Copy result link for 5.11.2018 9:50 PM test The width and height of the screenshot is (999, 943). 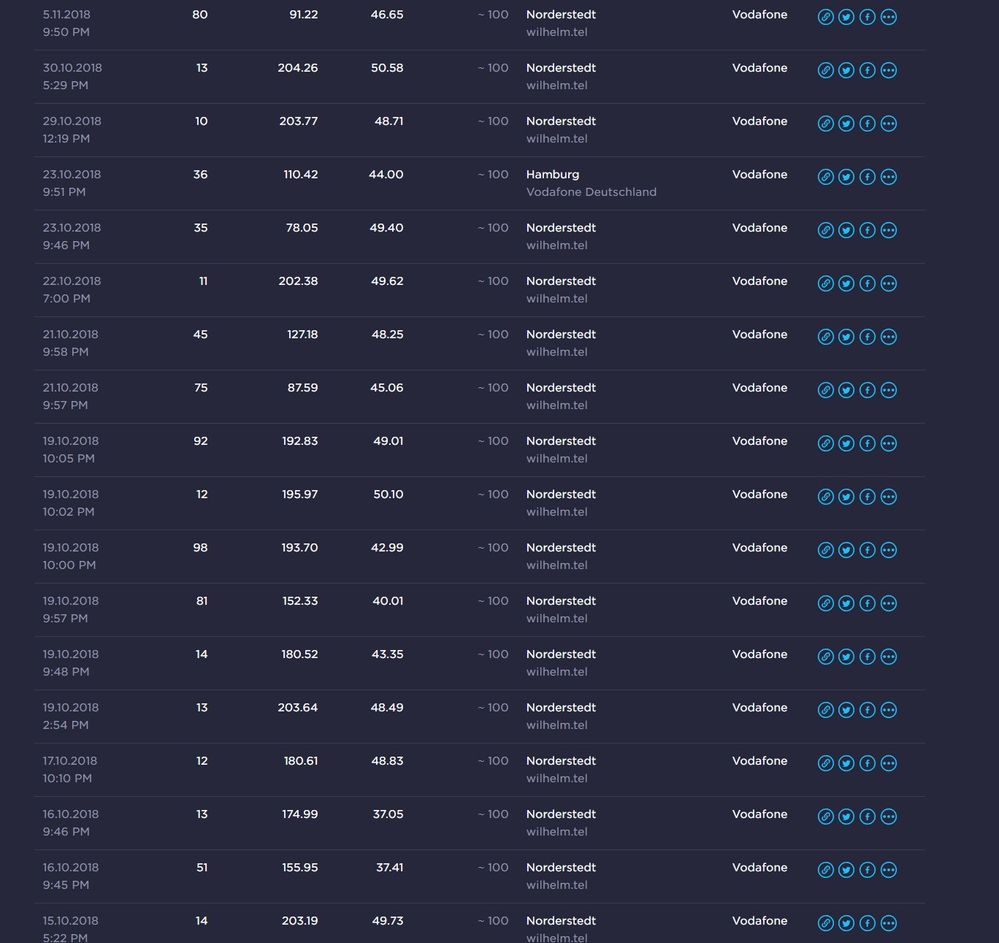826,17
